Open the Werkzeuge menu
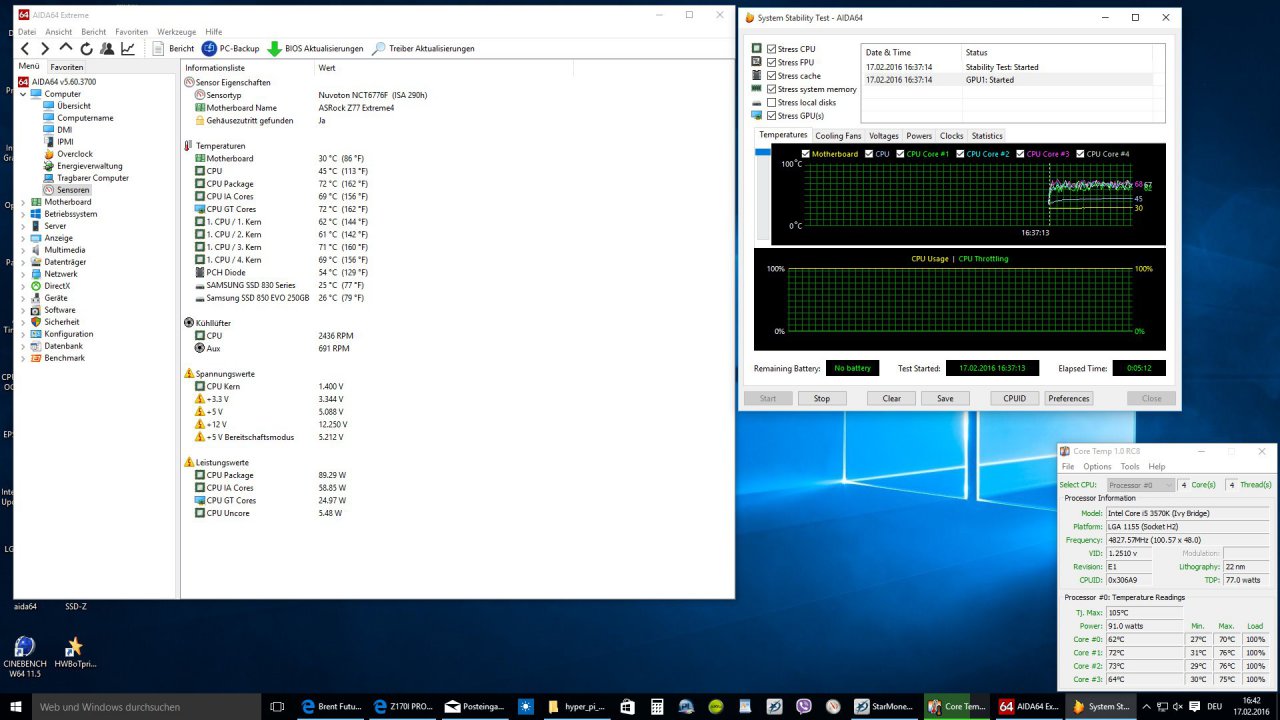This screenshot has width=1280, height=720. pos(176,32)
